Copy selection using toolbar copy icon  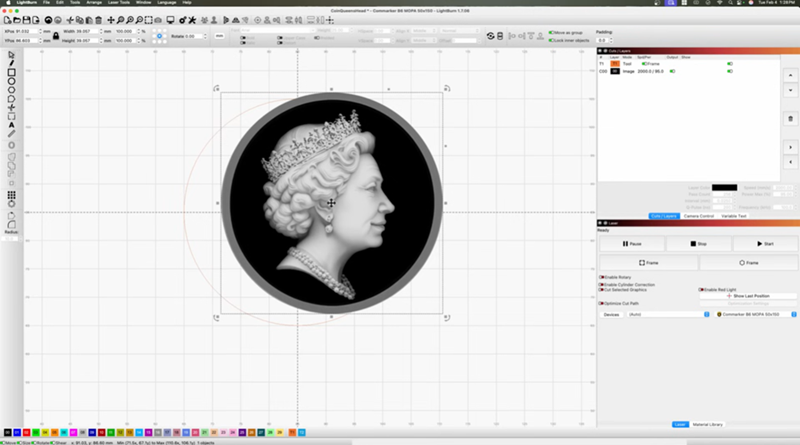click(x=80, y=20)
